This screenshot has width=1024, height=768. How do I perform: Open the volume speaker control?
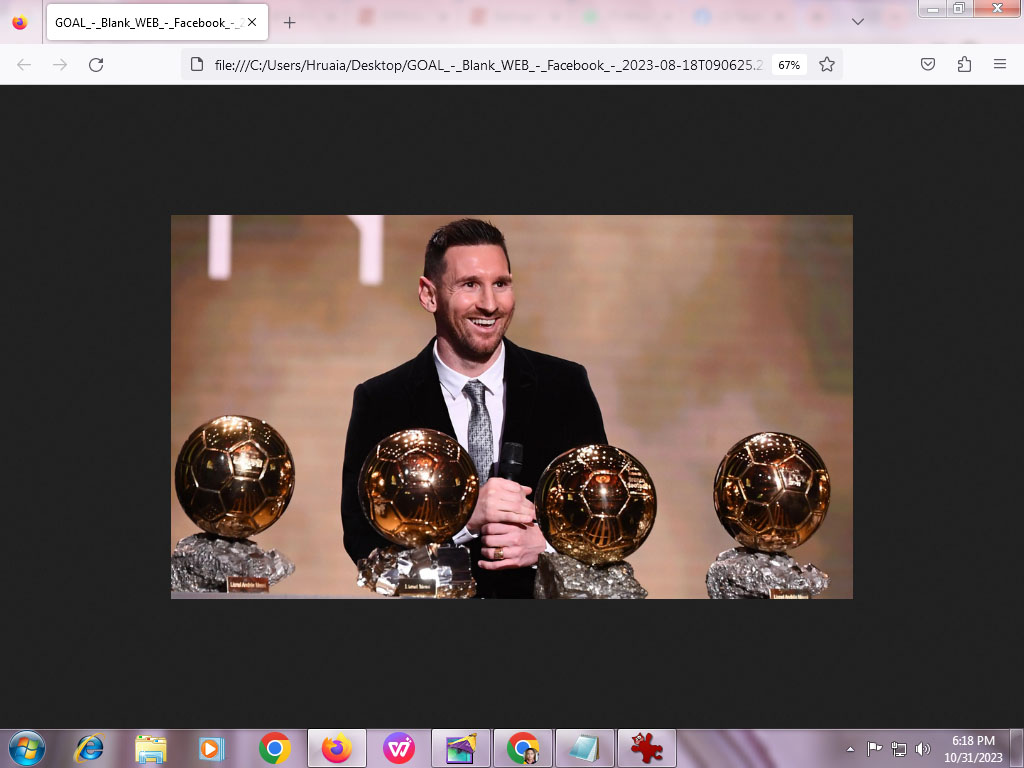(922, 748)
